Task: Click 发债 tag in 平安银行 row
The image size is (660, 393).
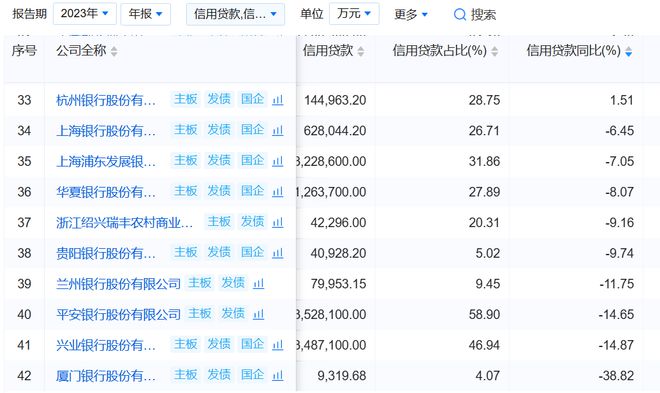Action: 233,314
